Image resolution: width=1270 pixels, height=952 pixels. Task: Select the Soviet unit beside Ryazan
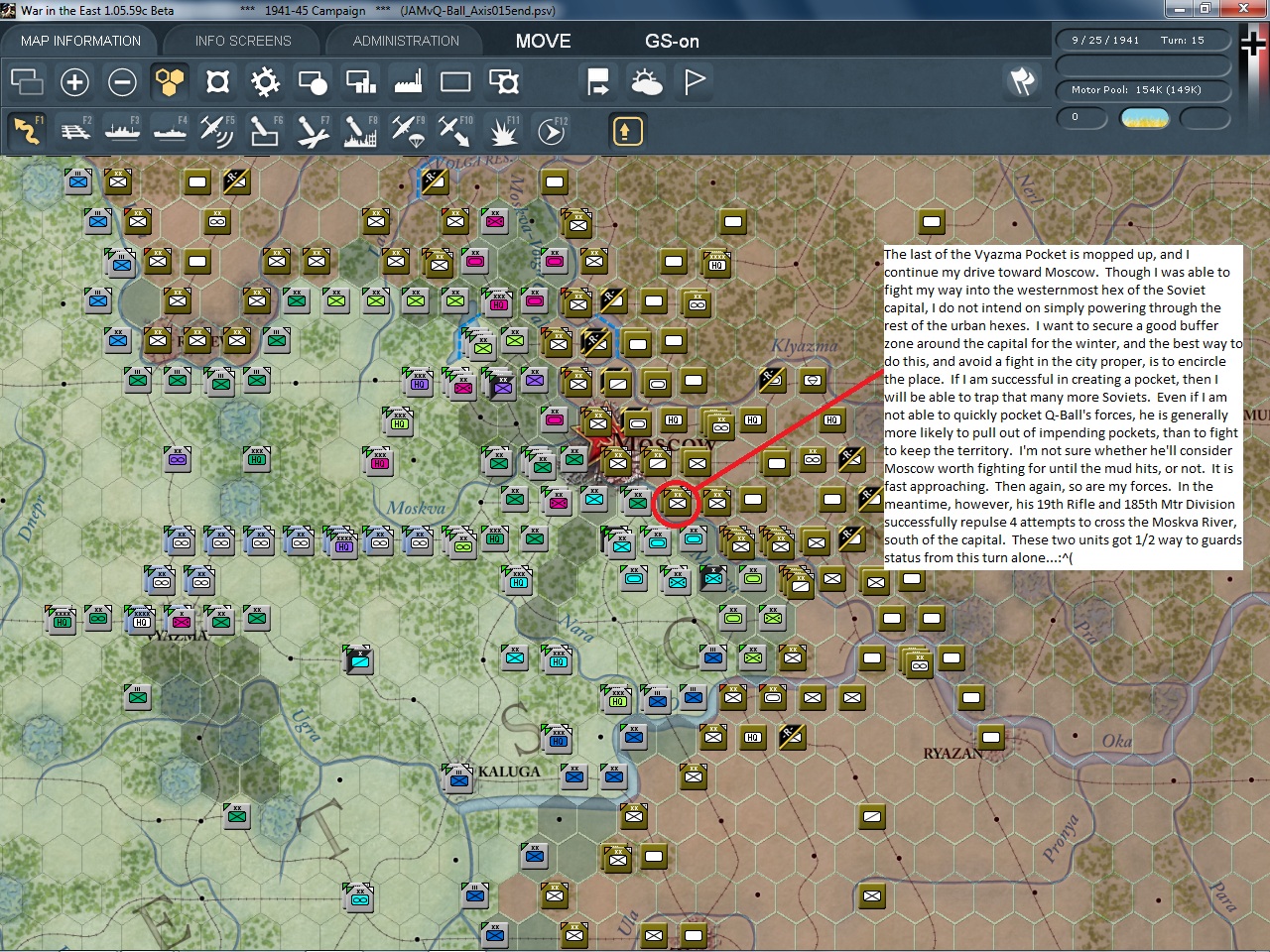(x=990, y=737)
